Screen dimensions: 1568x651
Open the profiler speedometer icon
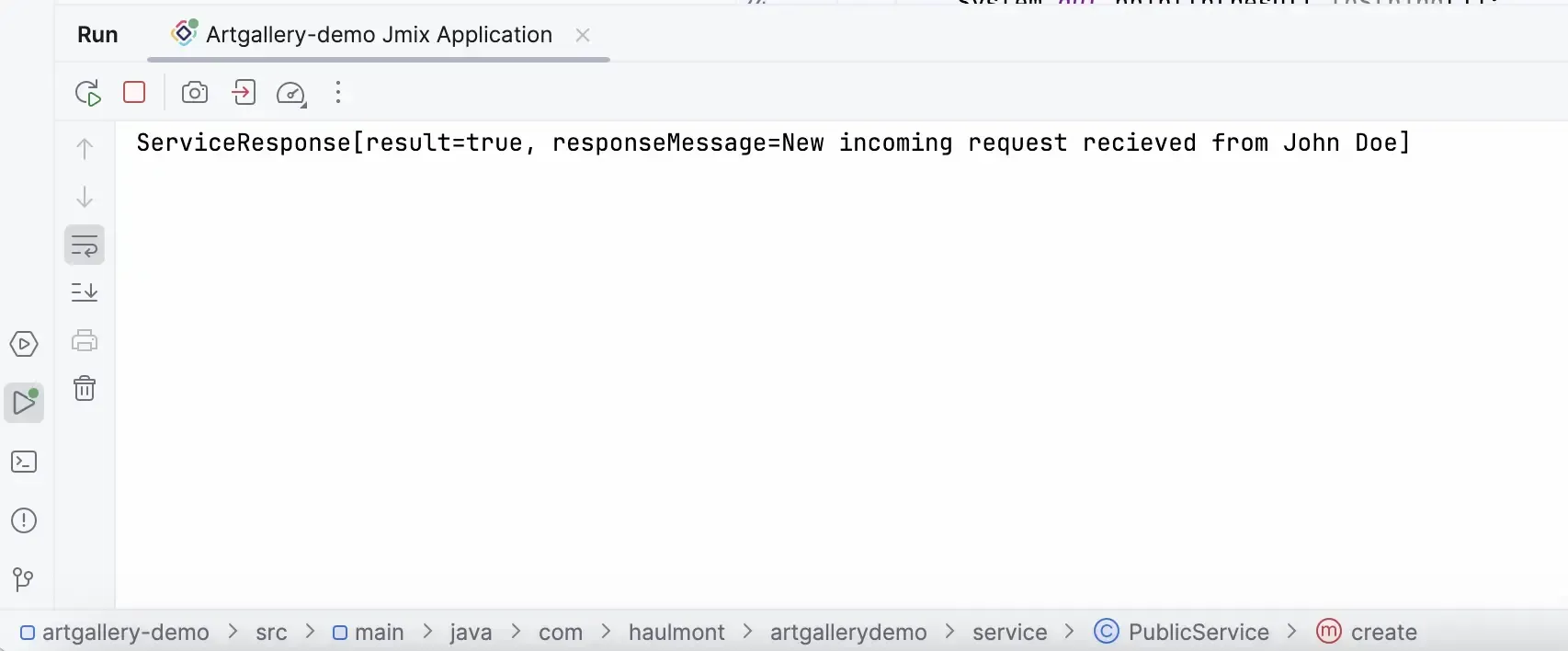[x=291, y=93]
